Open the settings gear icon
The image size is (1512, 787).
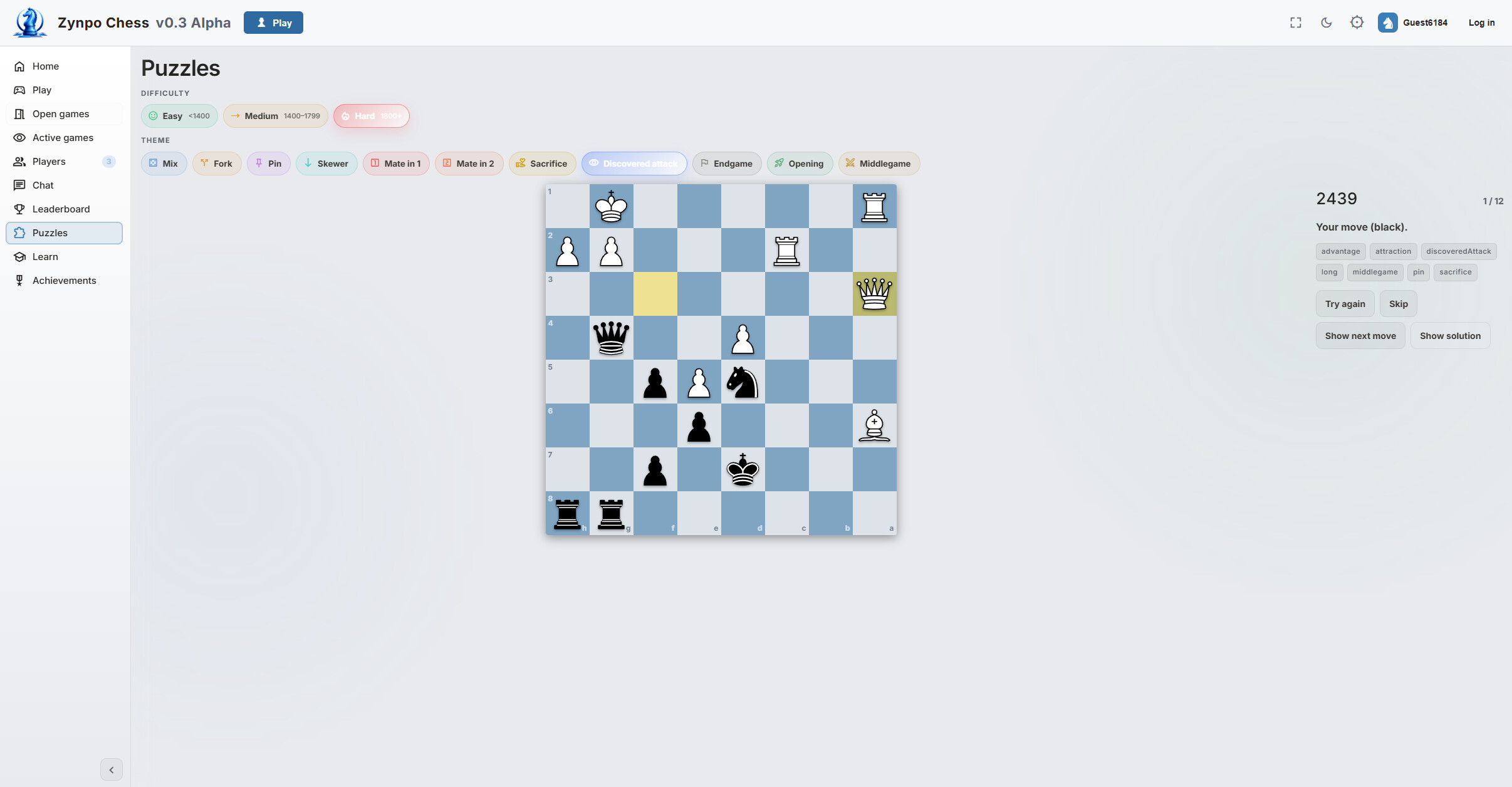[1357, 23]
